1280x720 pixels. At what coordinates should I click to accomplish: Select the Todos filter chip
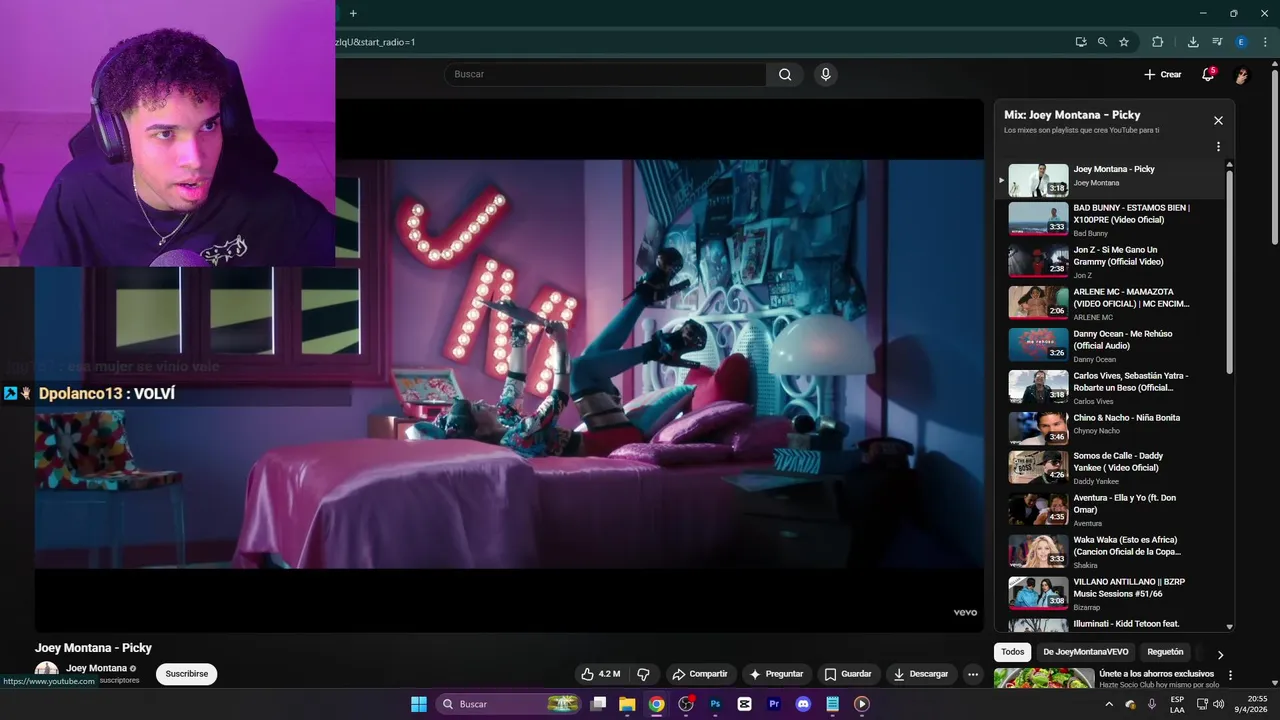(1013, 652)
